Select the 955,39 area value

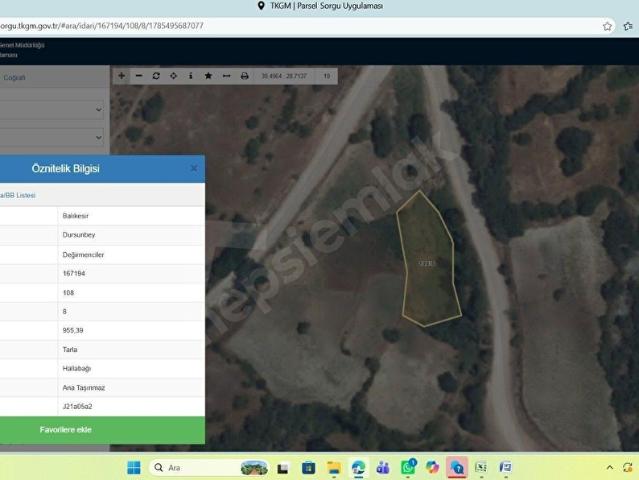(x=73, y=330)
